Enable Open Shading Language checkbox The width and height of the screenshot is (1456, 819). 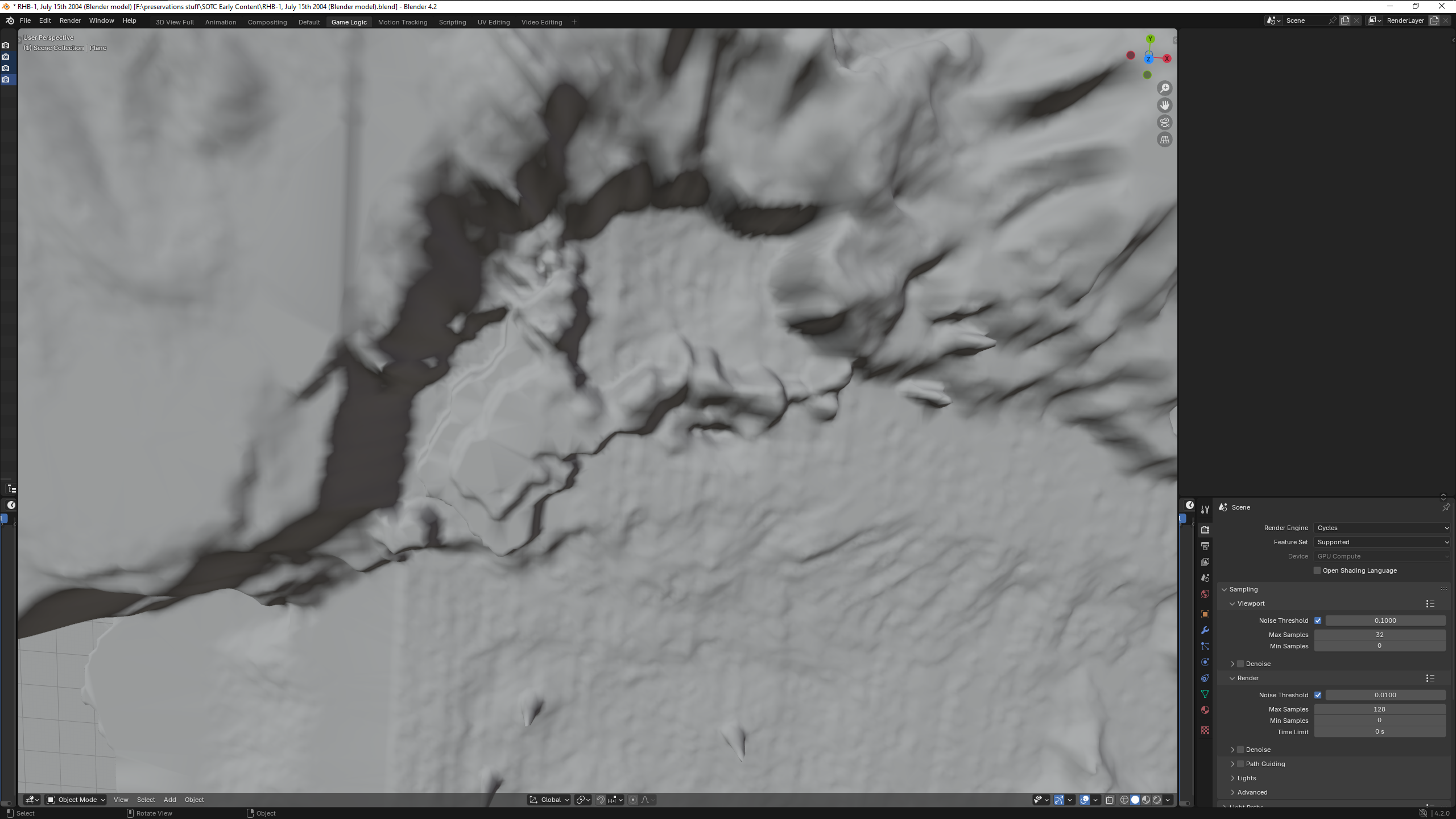1317,570
